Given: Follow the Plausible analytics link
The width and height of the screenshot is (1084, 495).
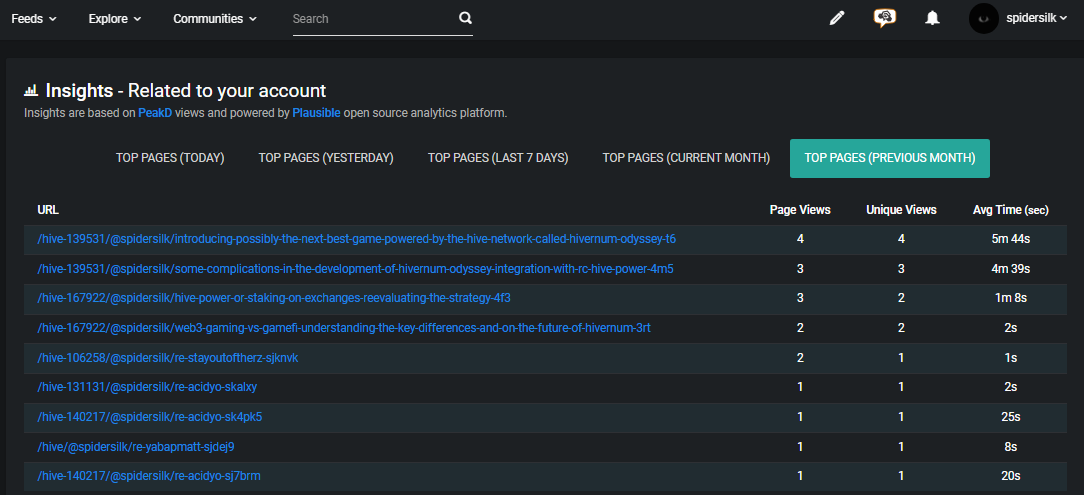Looking at the screenshot, I should click(x=316, y=113).
